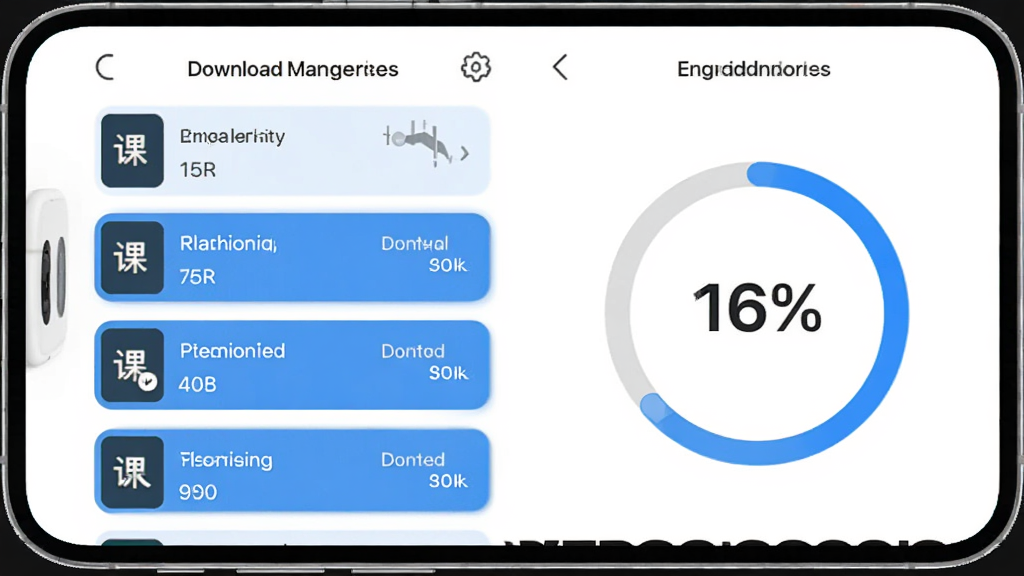Click the 15R value under Emcalerhity
The height and width of the screenshot is (576, 1024).
click(x=197, y=170)
